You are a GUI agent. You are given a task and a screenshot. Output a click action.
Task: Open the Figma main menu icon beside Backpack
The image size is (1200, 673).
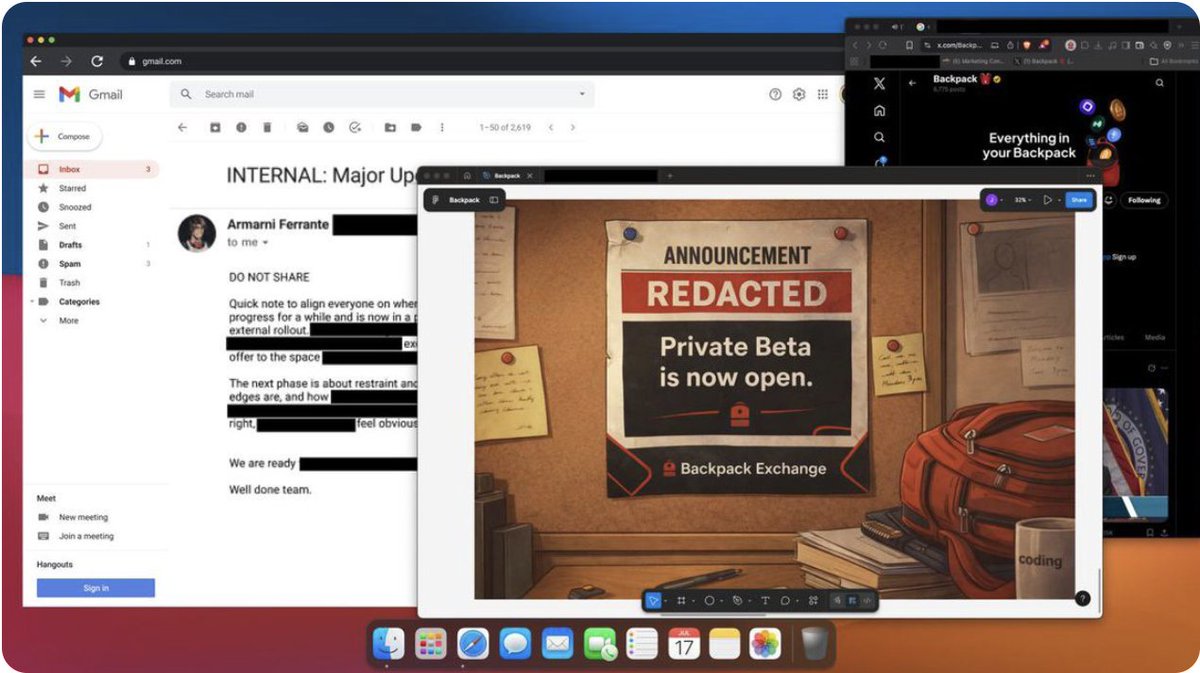tap(435, 200)
